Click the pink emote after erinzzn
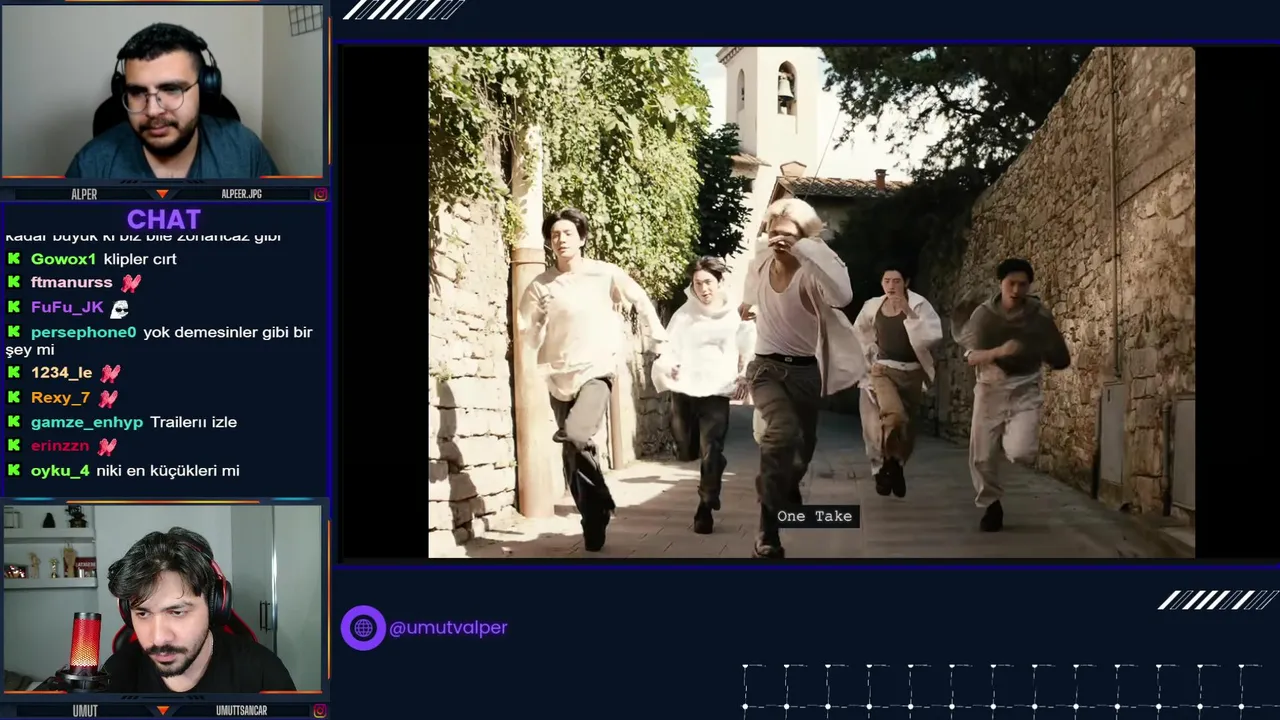Image resolution: width=1280 pixels, height=720 pixels. coord(107,446)
